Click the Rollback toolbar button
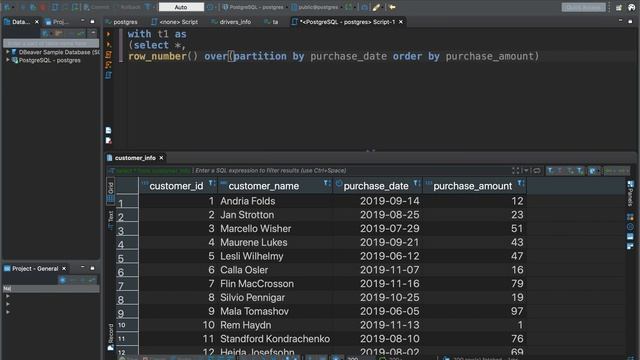Viewport: 640px width, 360px height. 127,7
